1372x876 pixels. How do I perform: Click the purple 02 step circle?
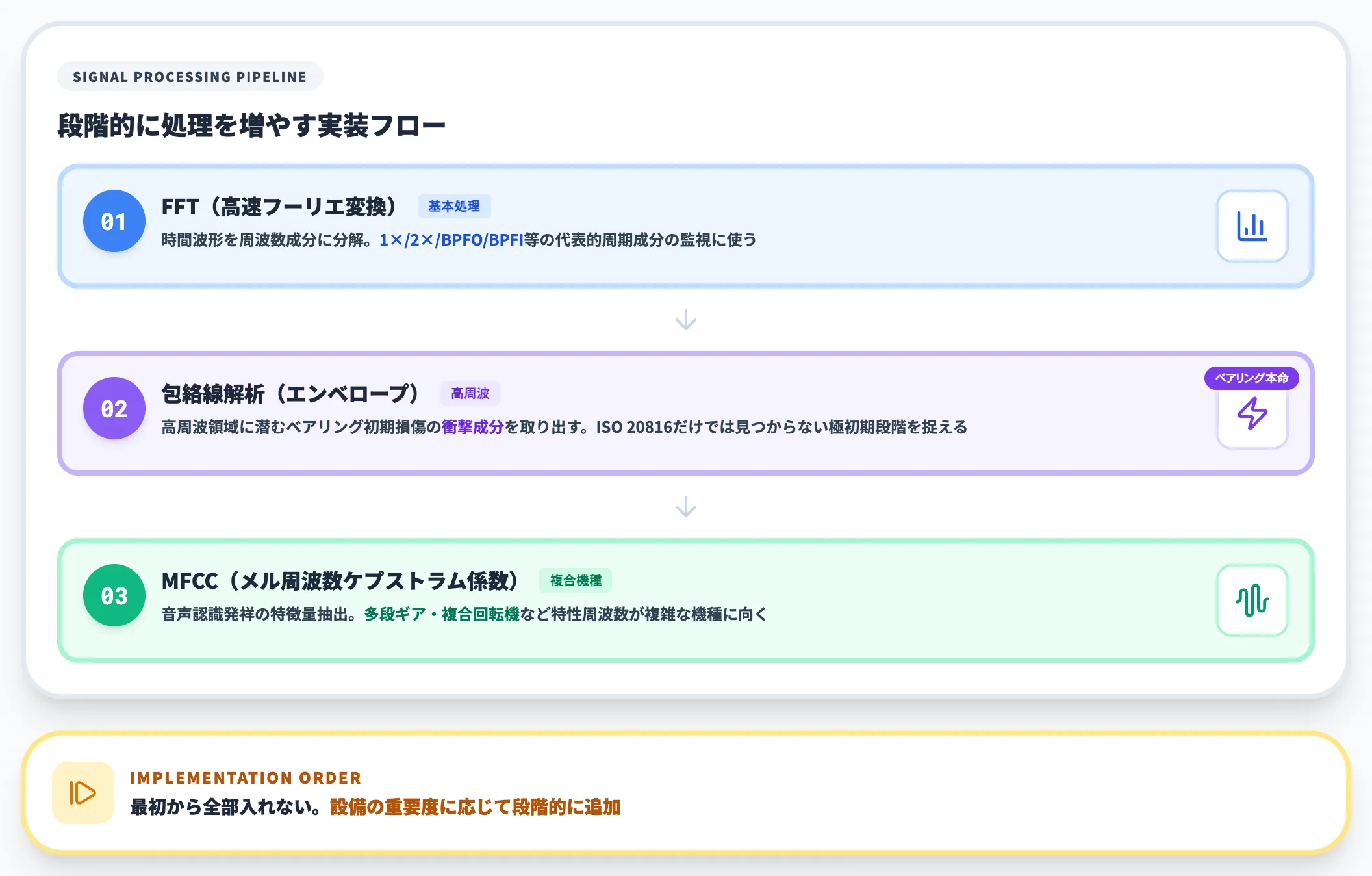click(114, 408)
